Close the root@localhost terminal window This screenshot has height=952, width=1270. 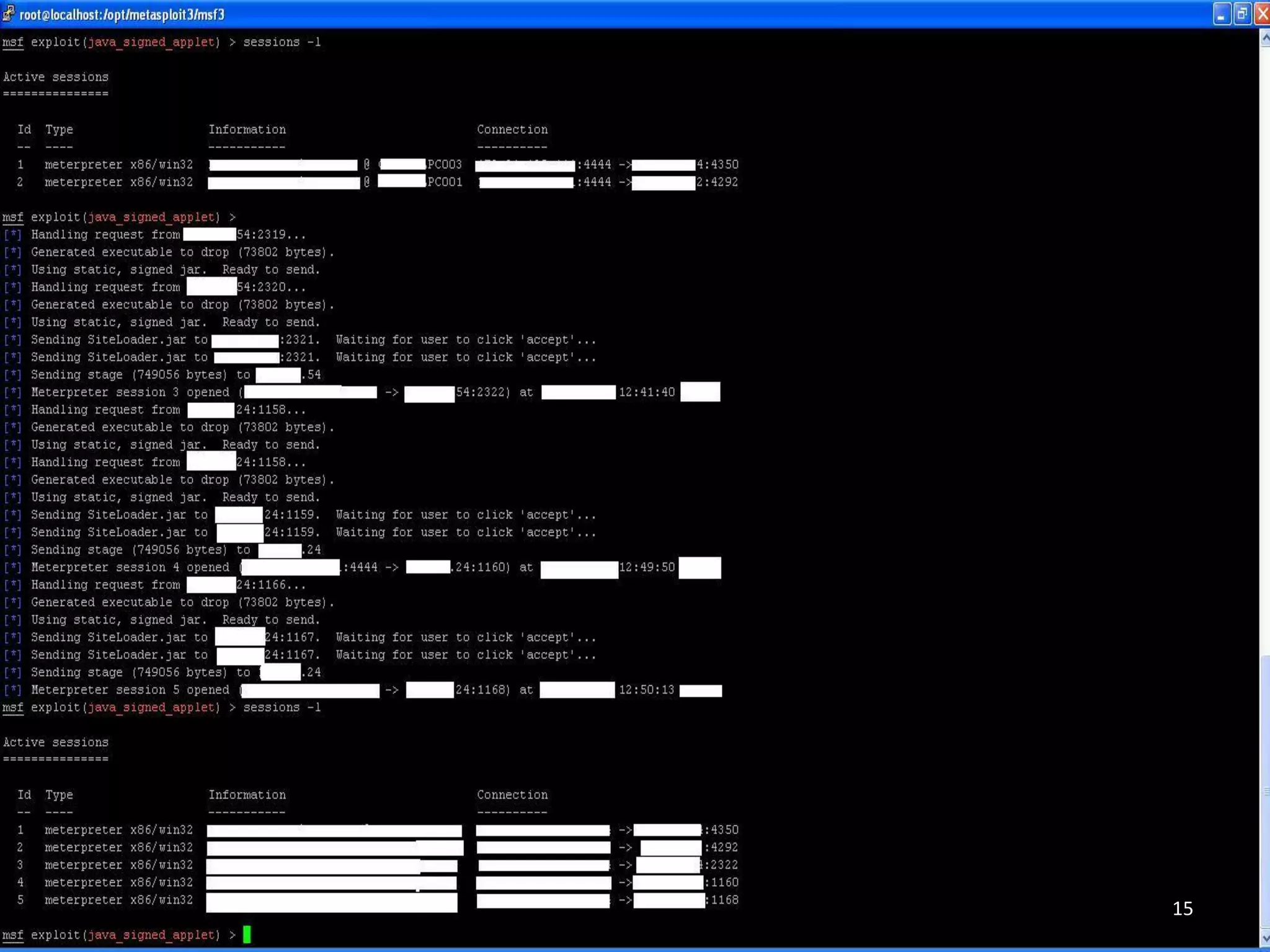click(1262, 14)
